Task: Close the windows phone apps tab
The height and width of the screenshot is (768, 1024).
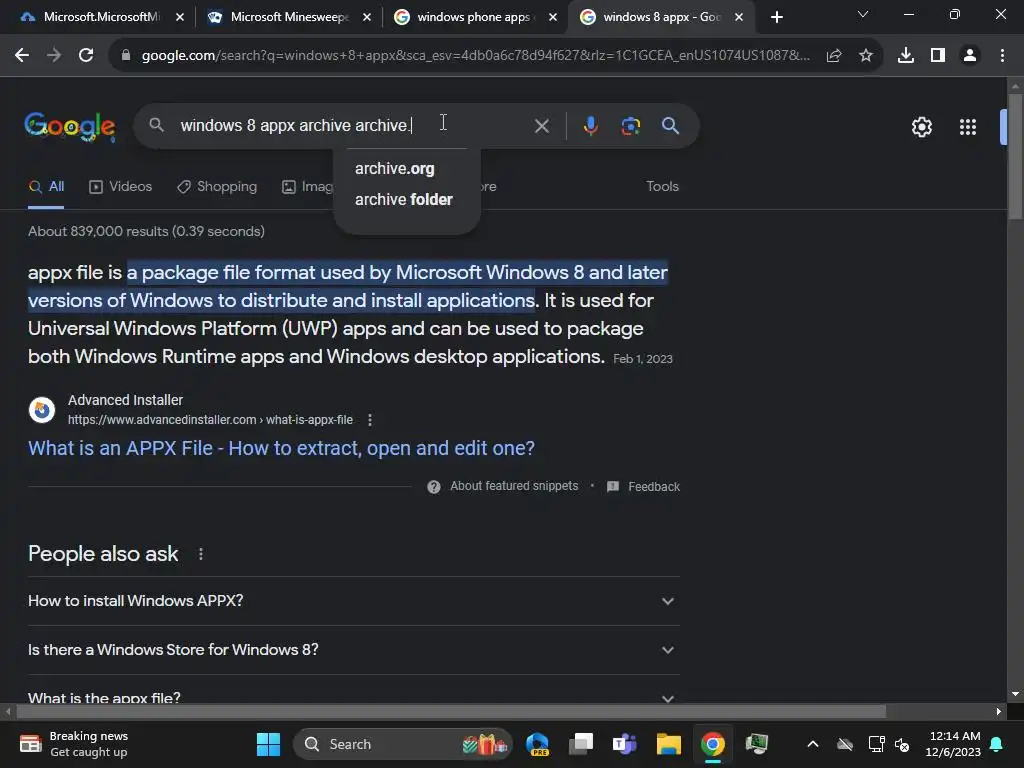Action: click(x=553, y=17)
